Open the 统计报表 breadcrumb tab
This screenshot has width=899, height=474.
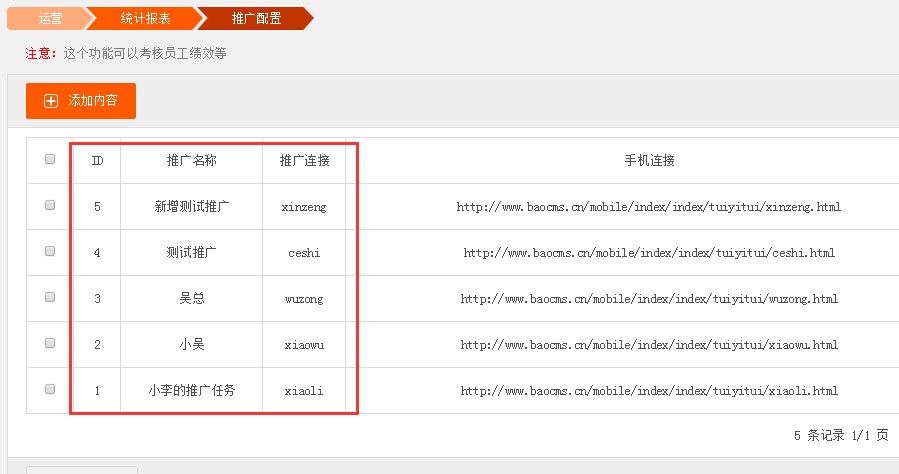(145, 18)
